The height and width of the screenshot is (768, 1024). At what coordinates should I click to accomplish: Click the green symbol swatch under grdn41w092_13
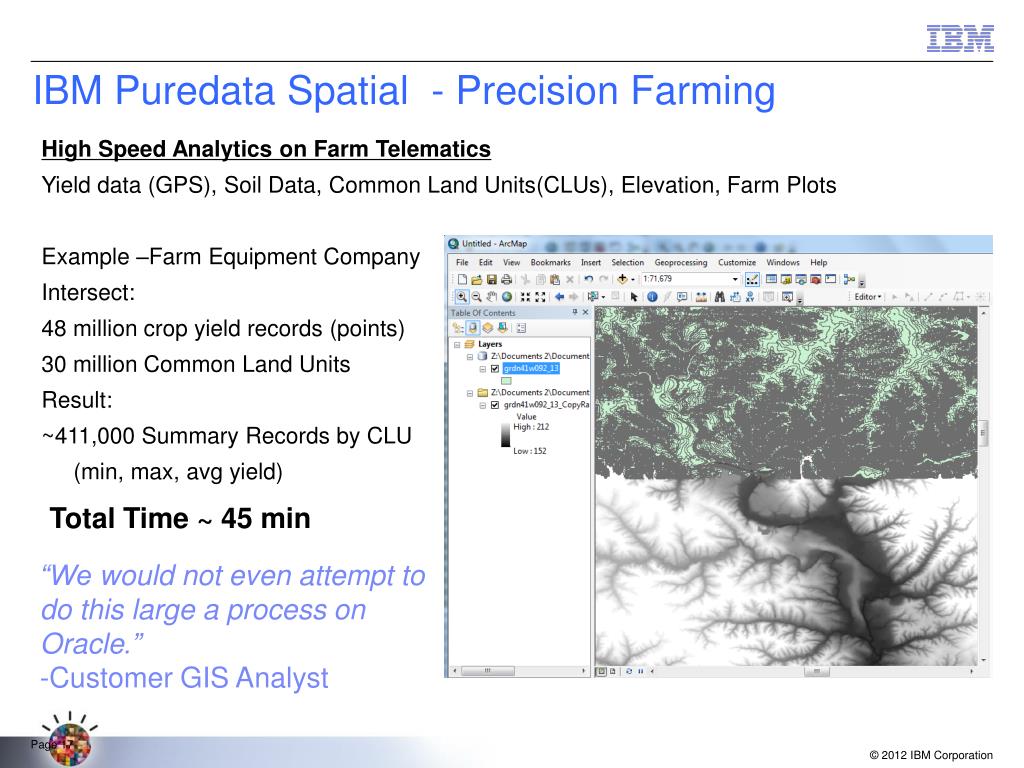pyautogui.click(x=506, y=381)
